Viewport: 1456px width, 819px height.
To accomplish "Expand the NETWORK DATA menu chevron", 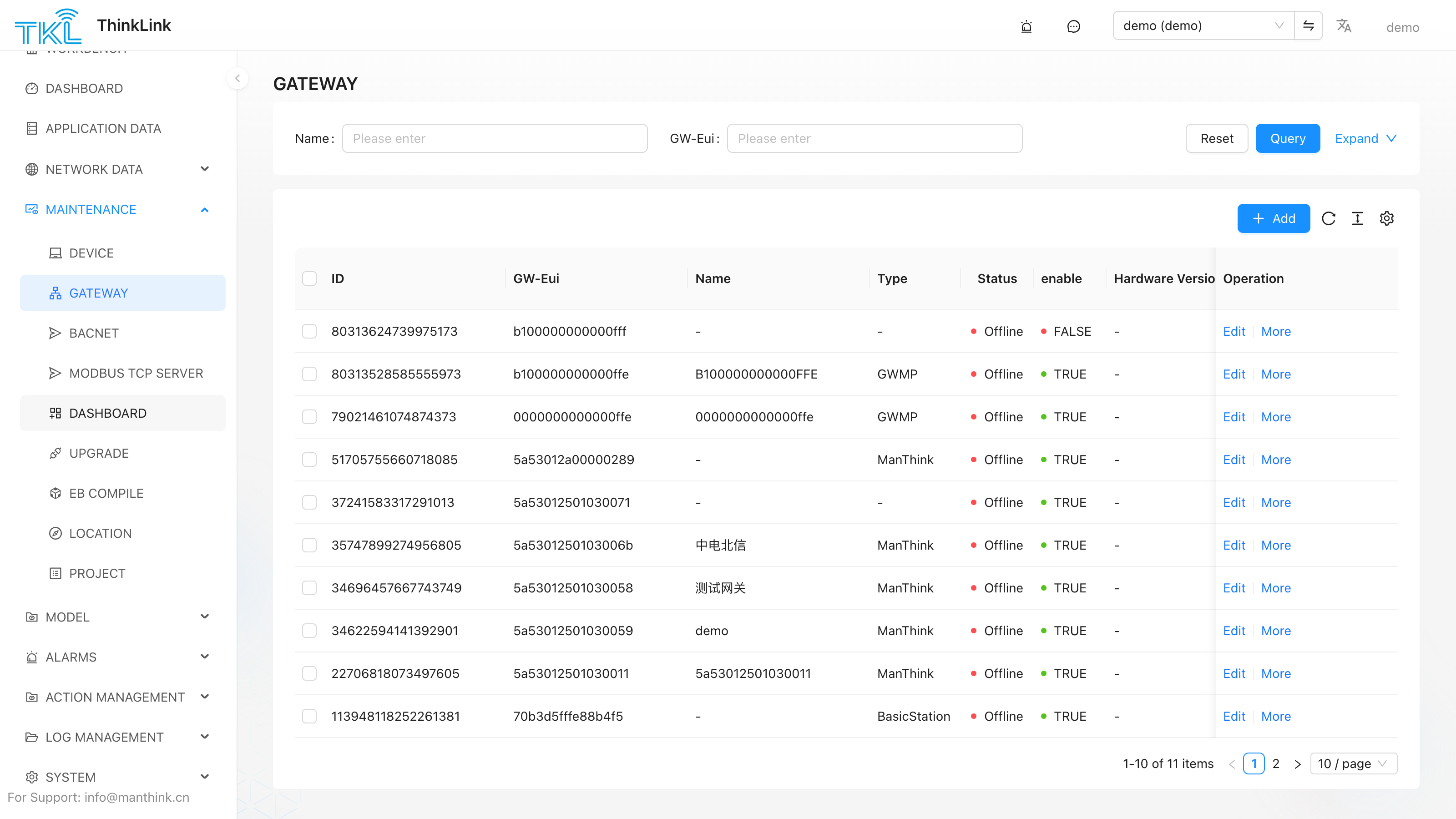I will tap(205, 169).
